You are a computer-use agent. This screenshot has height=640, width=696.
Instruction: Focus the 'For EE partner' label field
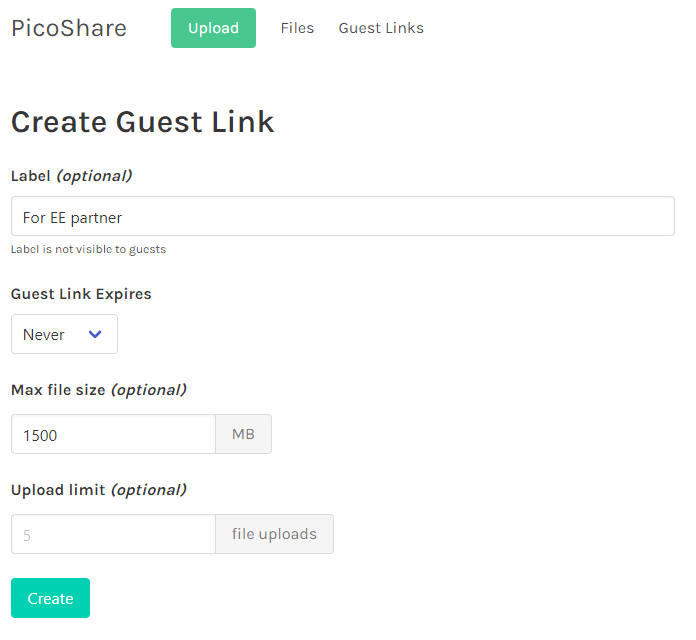[x=343, y=216]
